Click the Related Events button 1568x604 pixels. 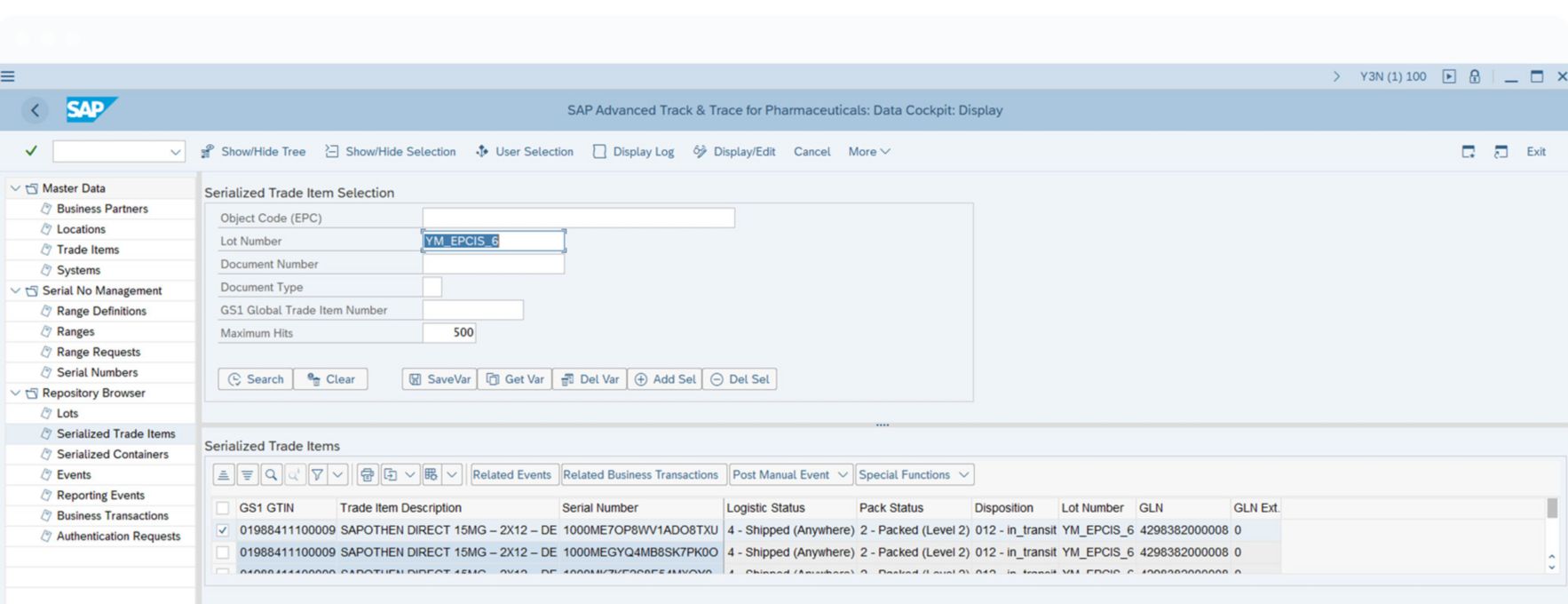[x=511, y=475]
